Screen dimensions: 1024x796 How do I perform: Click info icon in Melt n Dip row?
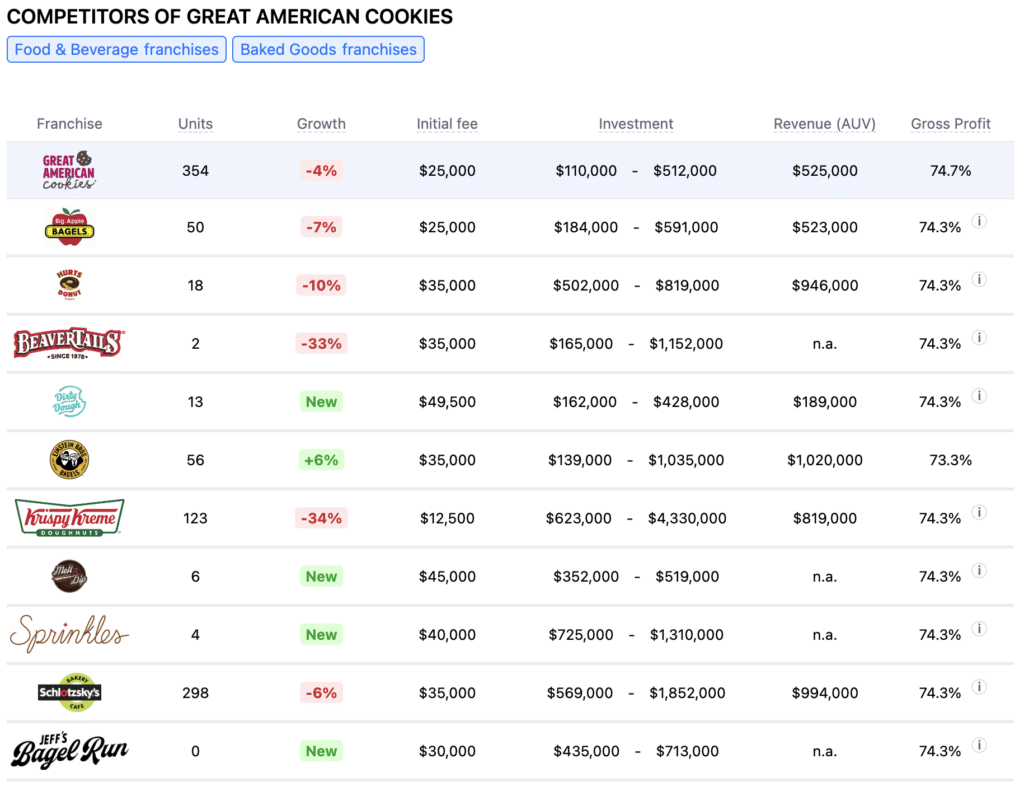coord(978,570)
